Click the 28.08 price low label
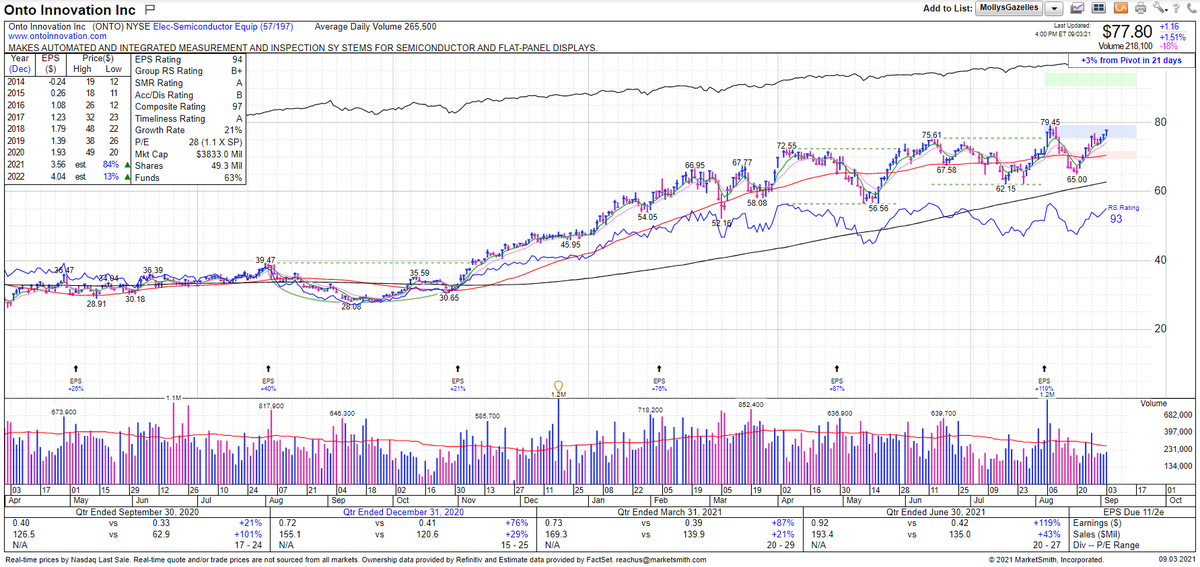 349,308
